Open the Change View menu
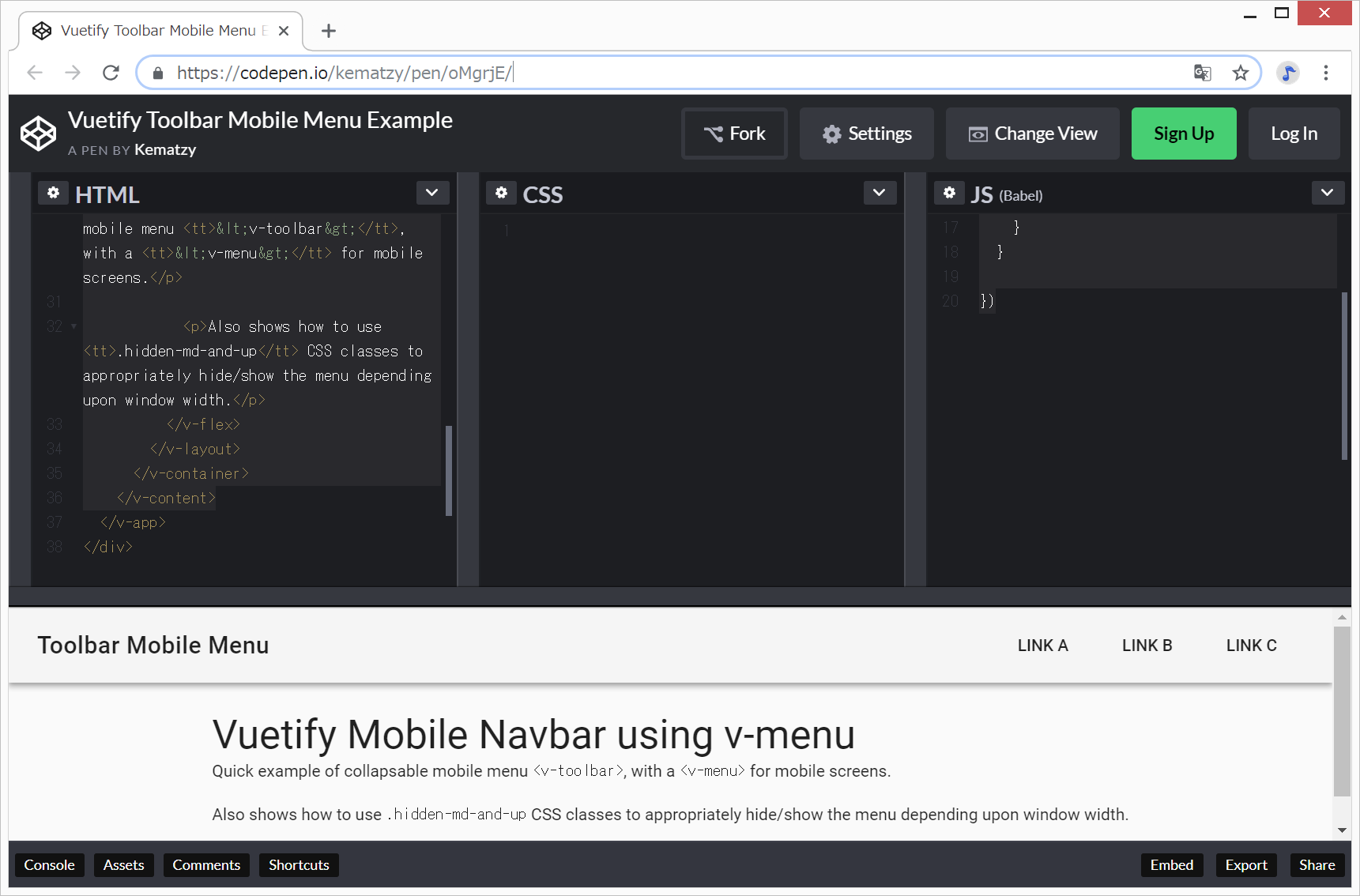Image resolution: width=1360 pixels, height=896 pixels. pos(1032,134)
